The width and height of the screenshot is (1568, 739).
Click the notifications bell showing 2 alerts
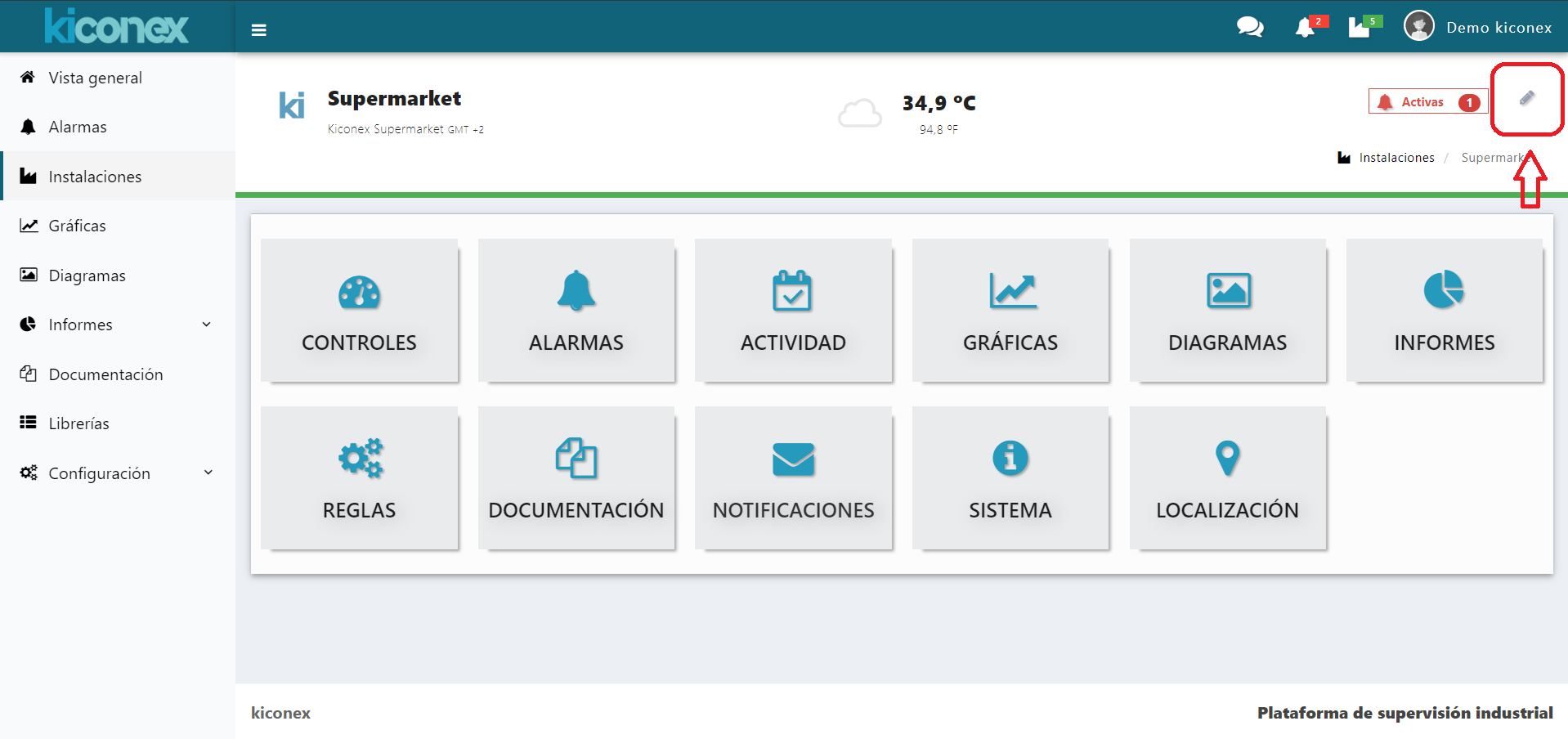[1306, 27]
